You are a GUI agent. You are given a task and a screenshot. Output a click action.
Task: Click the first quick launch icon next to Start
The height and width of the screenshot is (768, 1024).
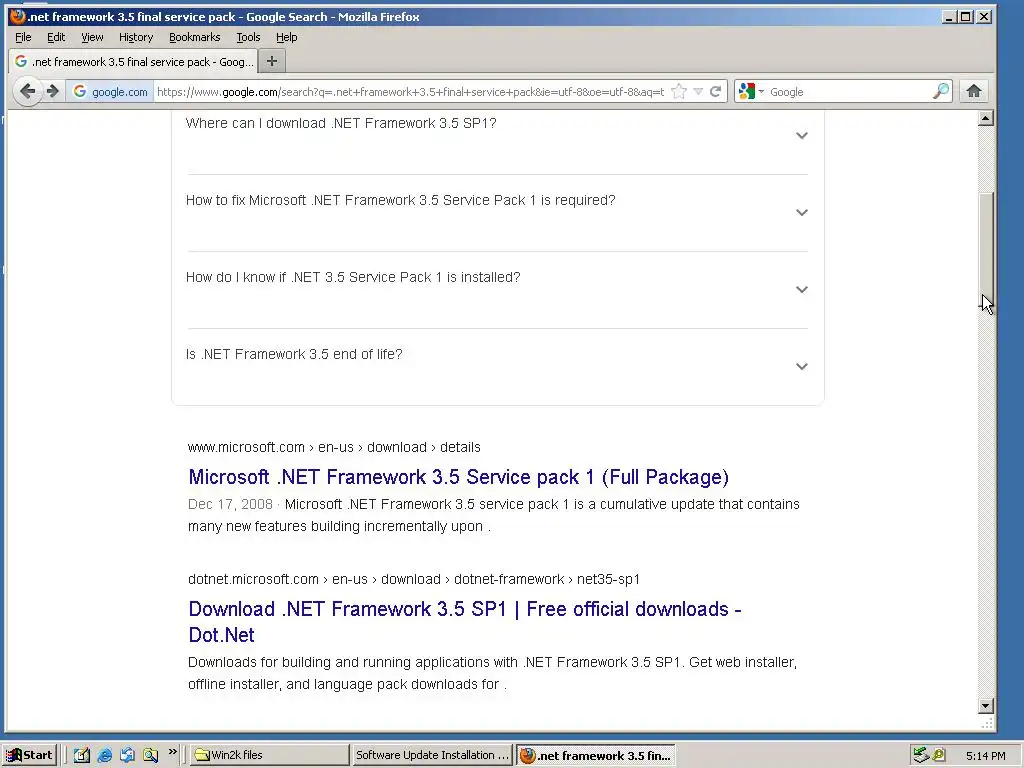(82, 755)
